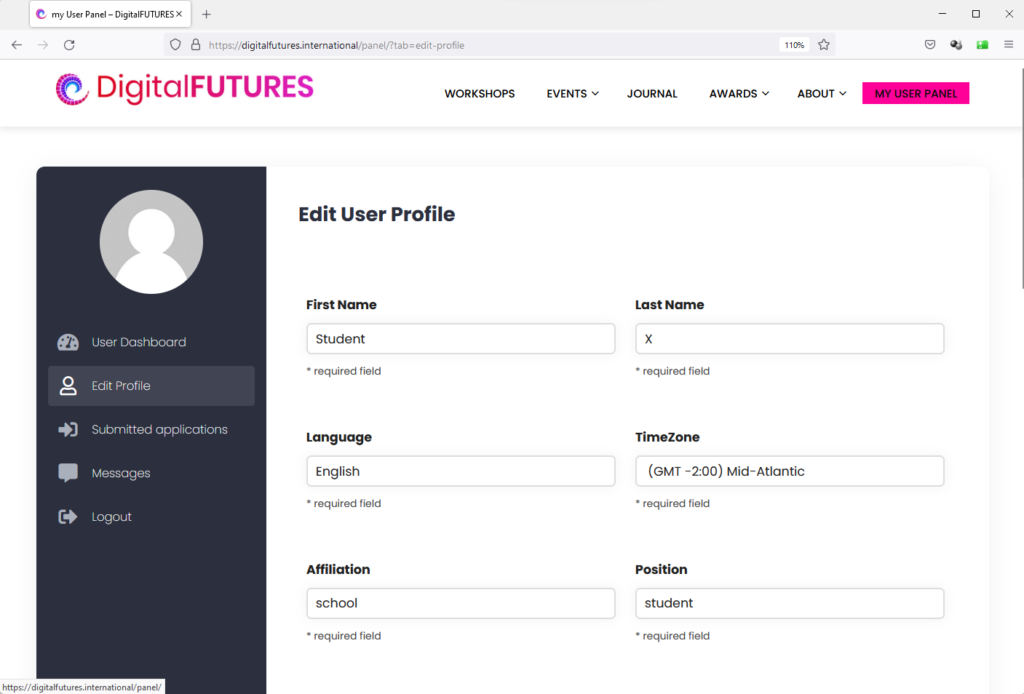Click the Logout exit icon

(68, 516)
